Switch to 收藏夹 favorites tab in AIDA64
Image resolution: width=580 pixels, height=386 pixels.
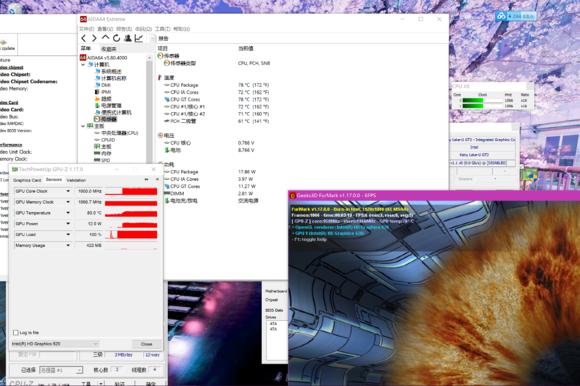(x=109, y=49)
